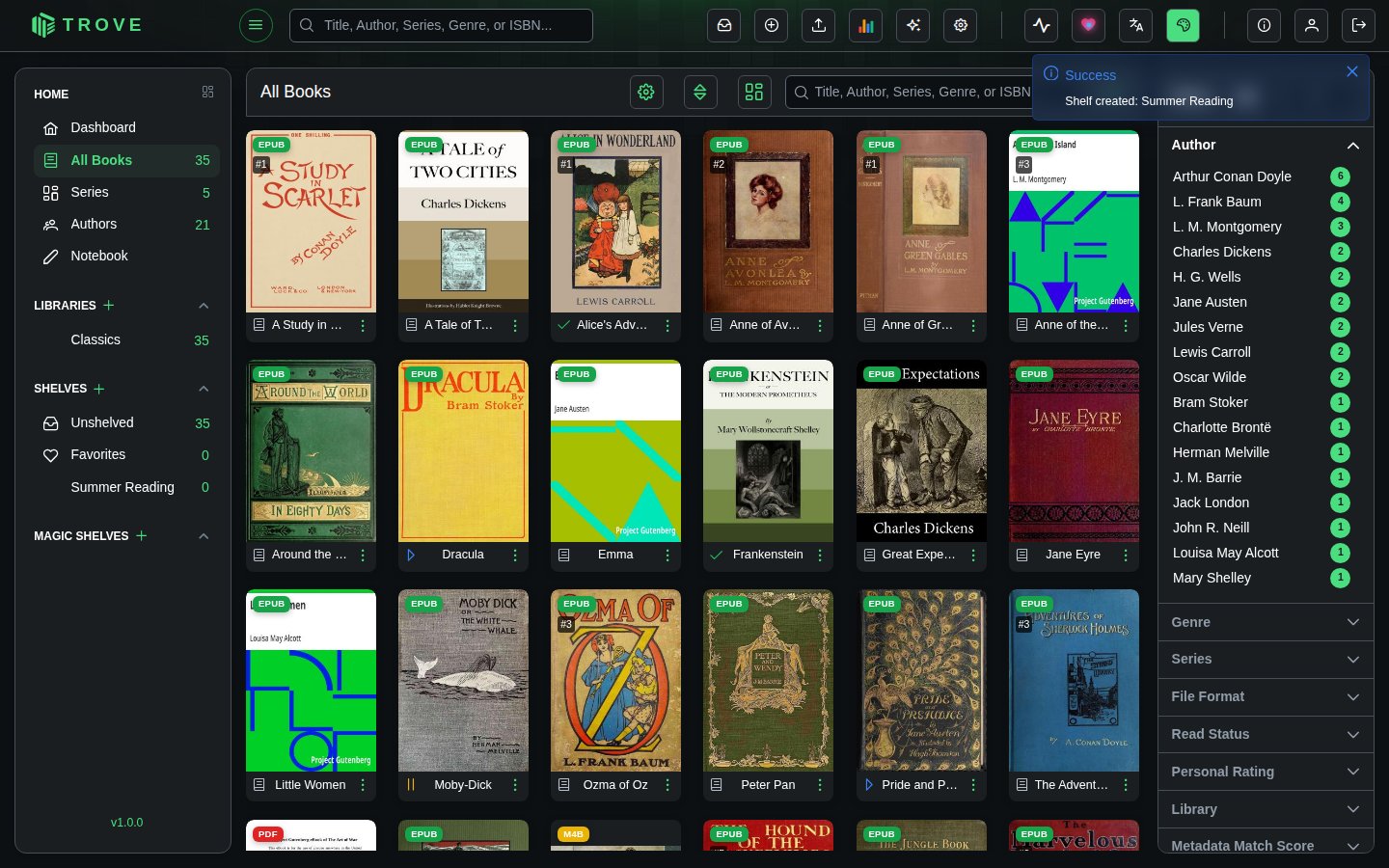Go to Series in sidebar
This screenshot has height=868, width=1389.
126,192
